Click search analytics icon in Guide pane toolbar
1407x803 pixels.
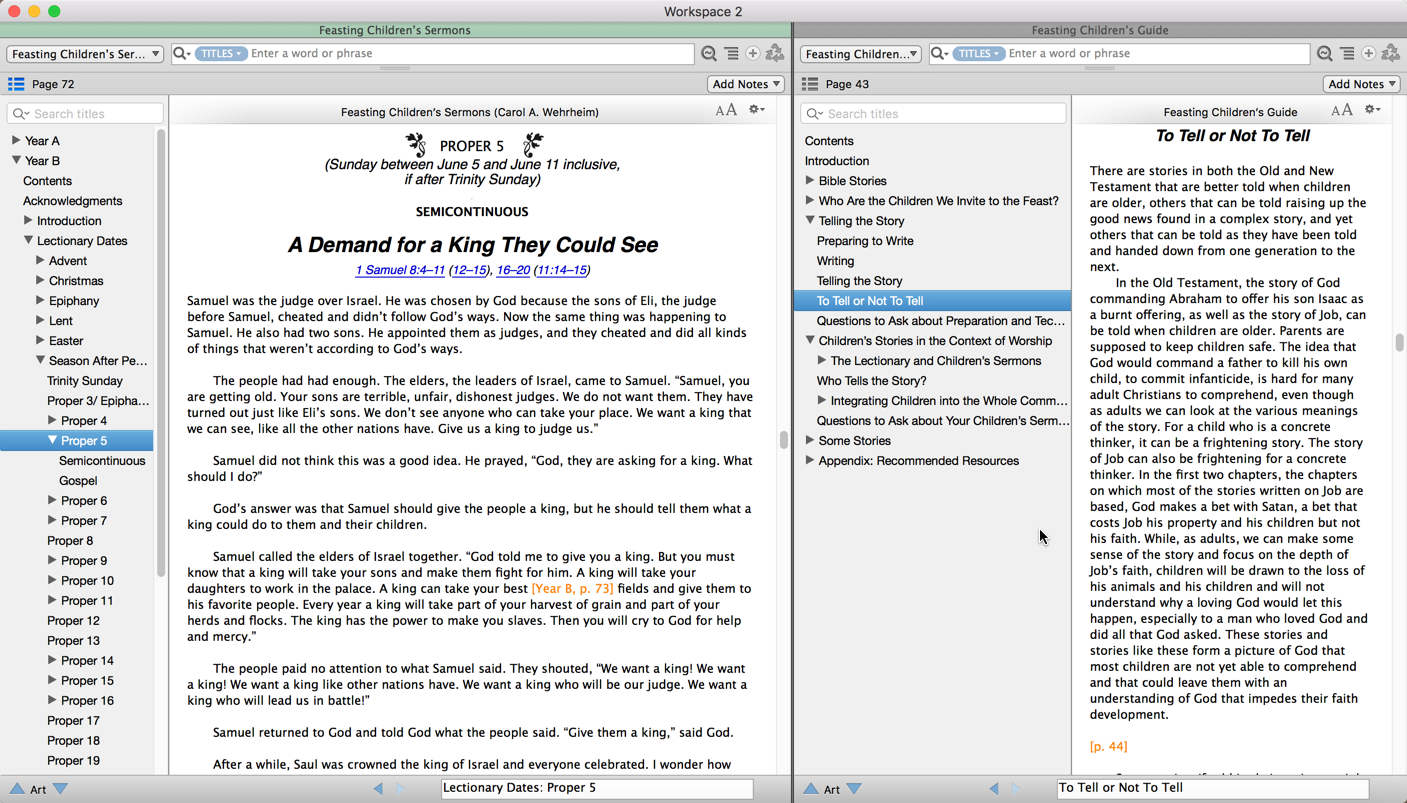click(1325, 54)
